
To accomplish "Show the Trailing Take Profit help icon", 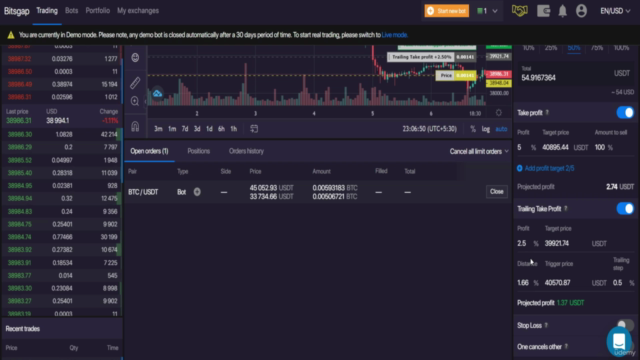I will 566,209.
